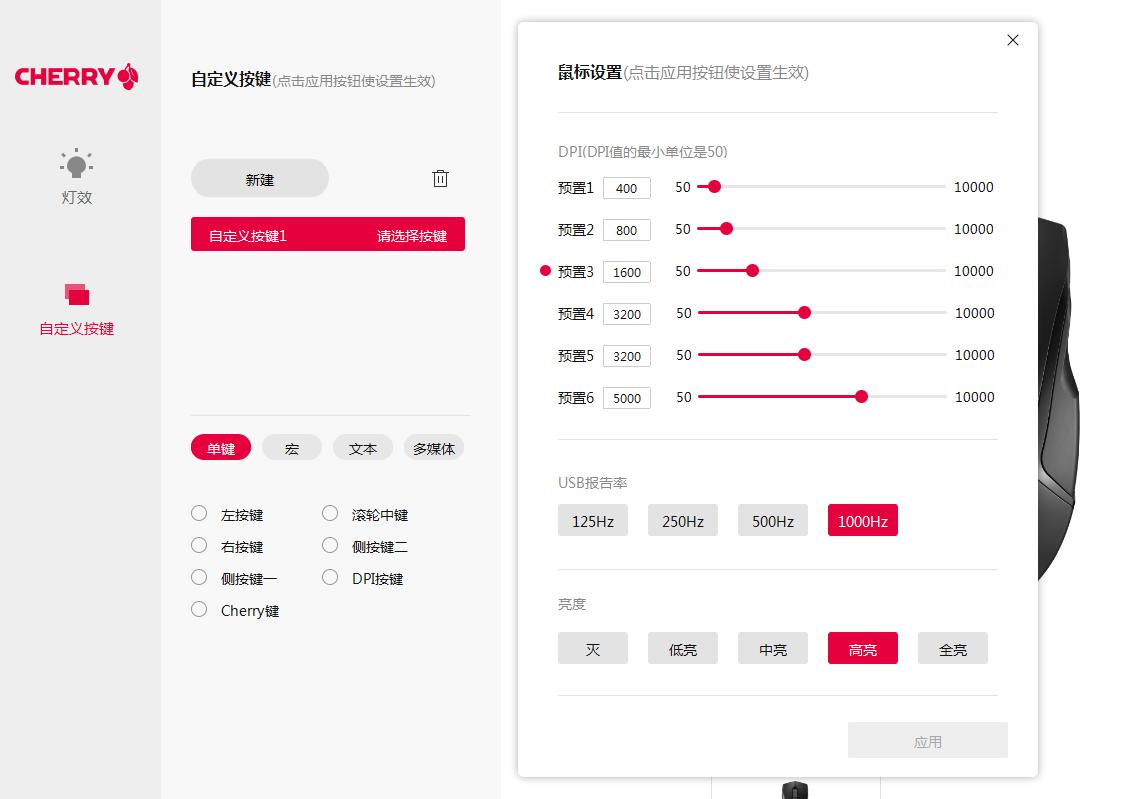Click the 新建 button
The height and width of the screenshot is (799, 1123).
tap(259, 178)
